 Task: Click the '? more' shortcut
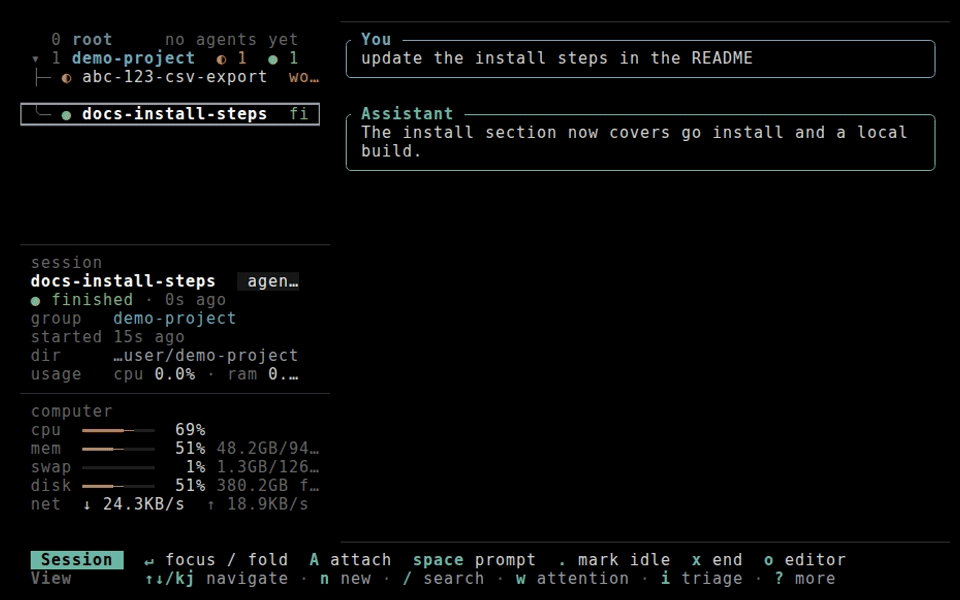click(x=804, y=579)
